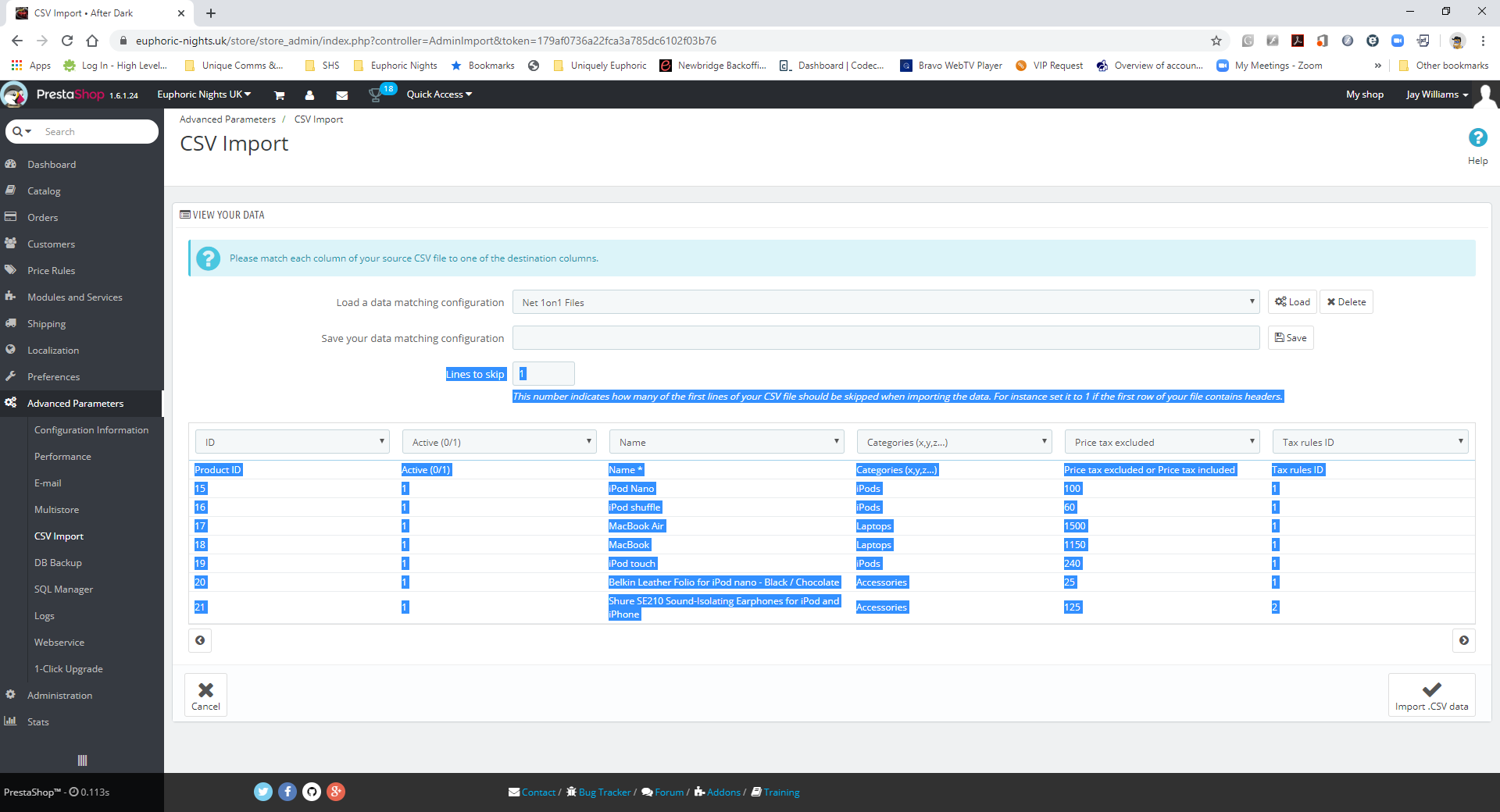Image resolution: width=1500 pixels, height=812 pixels.
Task: Open the Jay Williams user menu
Action: [x=1437, y=94]
